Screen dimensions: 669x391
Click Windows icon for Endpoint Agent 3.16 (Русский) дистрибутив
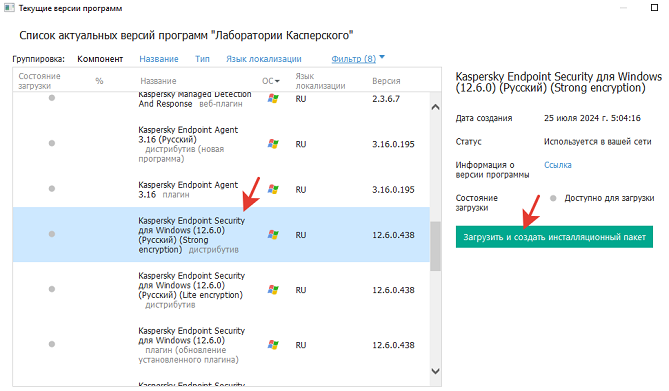coord(273,144)
